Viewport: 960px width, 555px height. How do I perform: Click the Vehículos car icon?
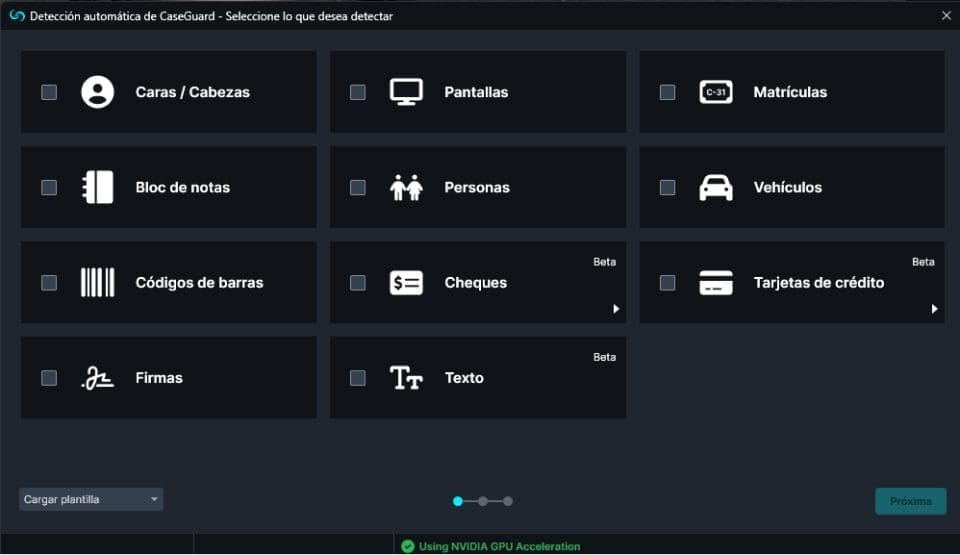coord(716,187)
